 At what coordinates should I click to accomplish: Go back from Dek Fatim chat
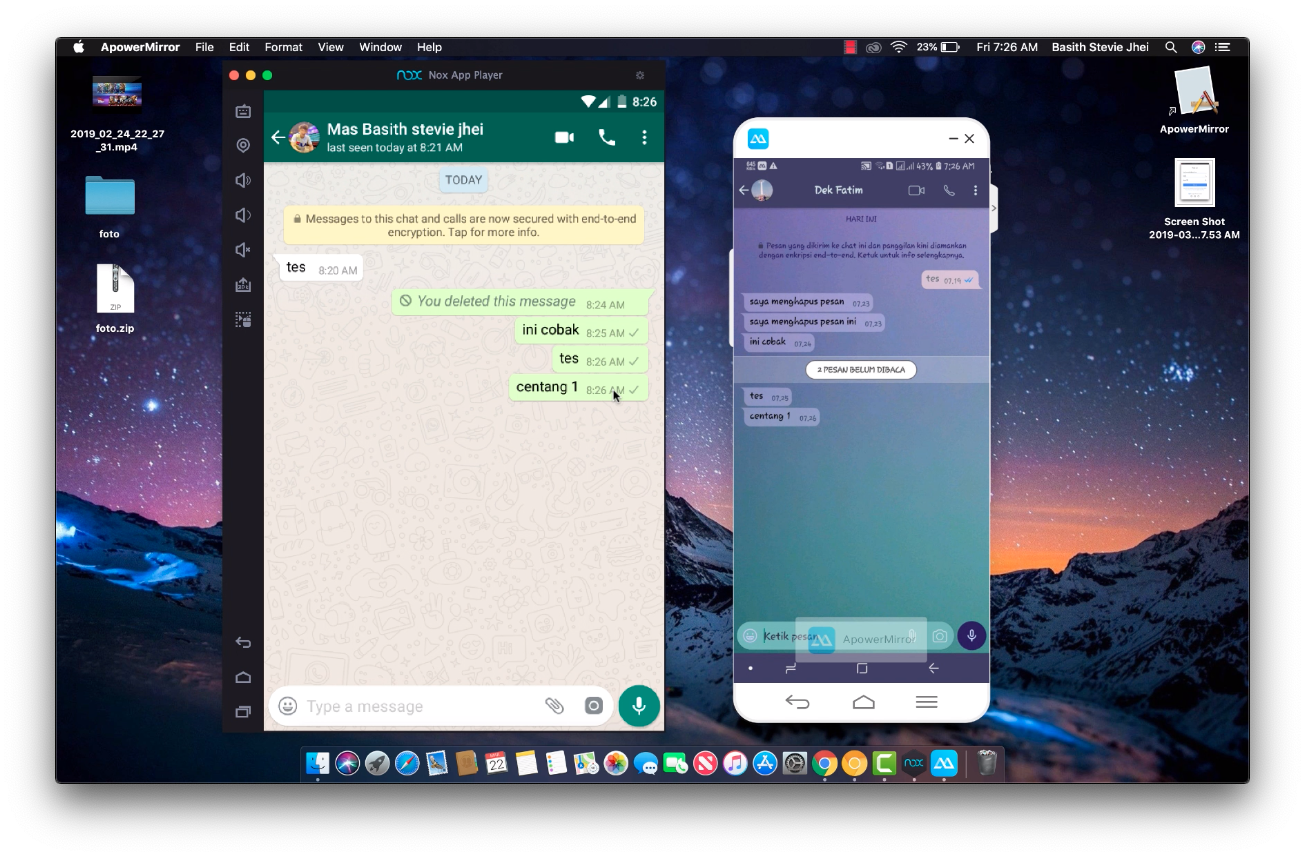point(744,190)
